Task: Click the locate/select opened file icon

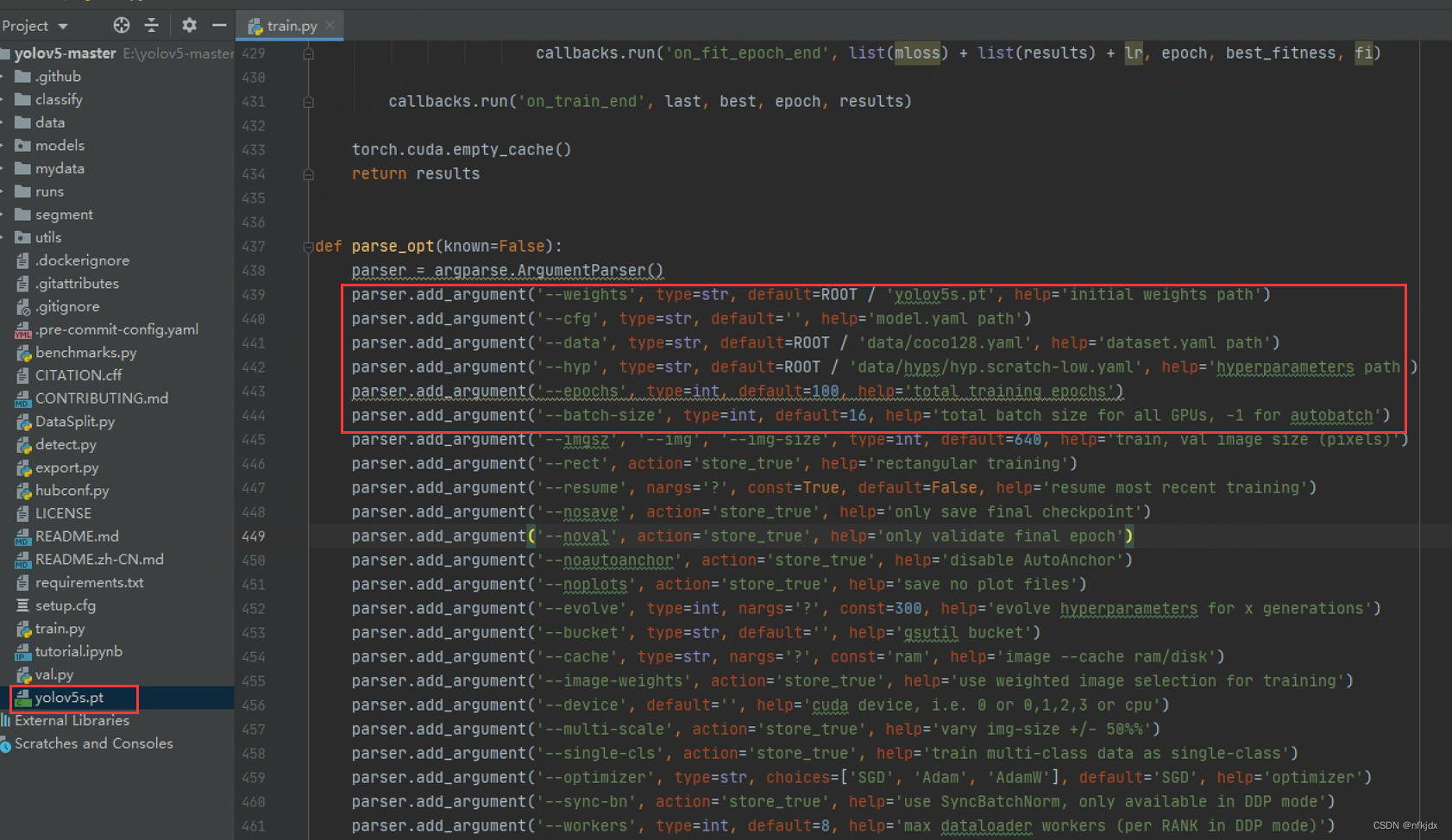Action: (122, 25)
